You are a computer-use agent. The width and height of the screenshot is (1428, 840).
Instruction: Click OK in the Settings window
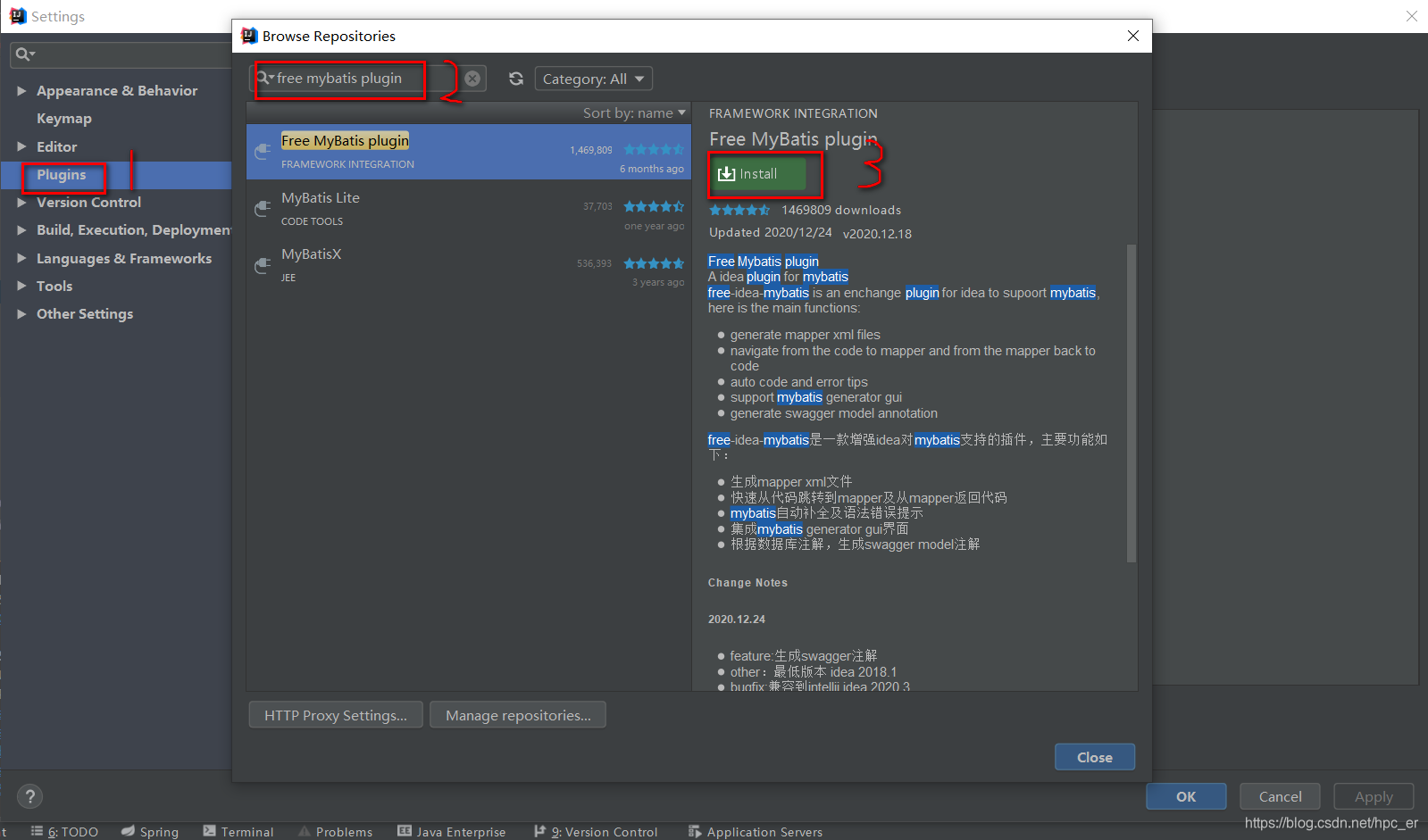[1186, 796]
